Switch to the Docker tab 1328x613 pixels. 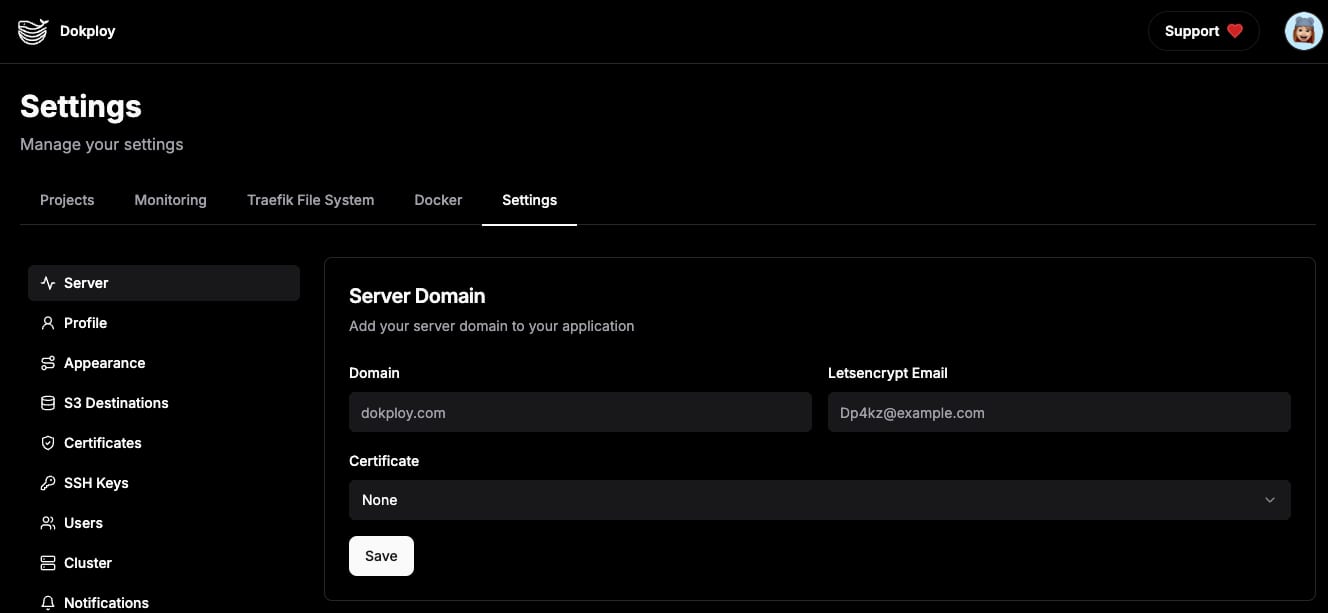pos(438,200)
